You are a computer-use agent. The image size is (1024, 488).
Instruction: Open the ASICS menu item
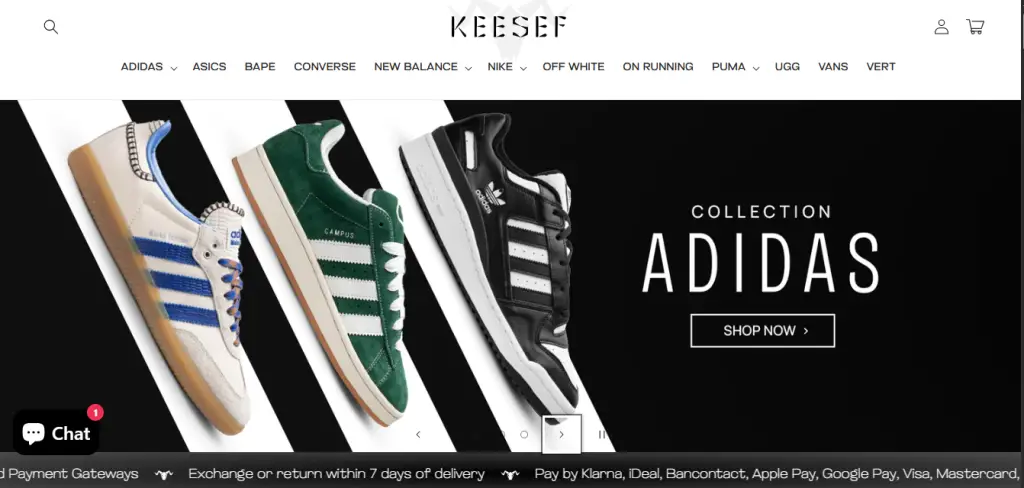point(209,67)
